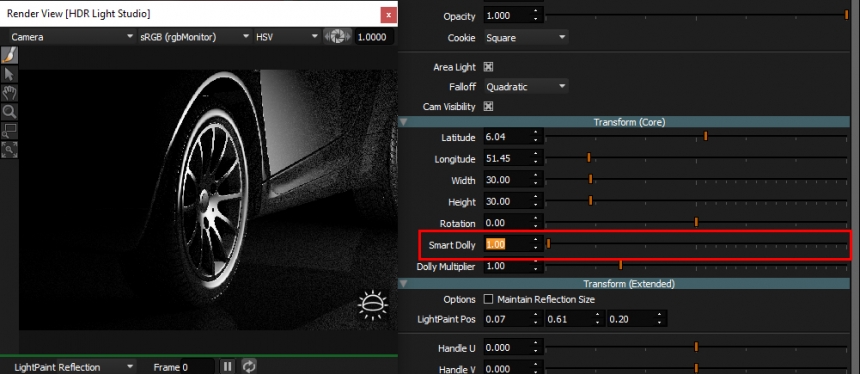Click the Latitude slider handle
Screen dimensions: 860x374
705,136
